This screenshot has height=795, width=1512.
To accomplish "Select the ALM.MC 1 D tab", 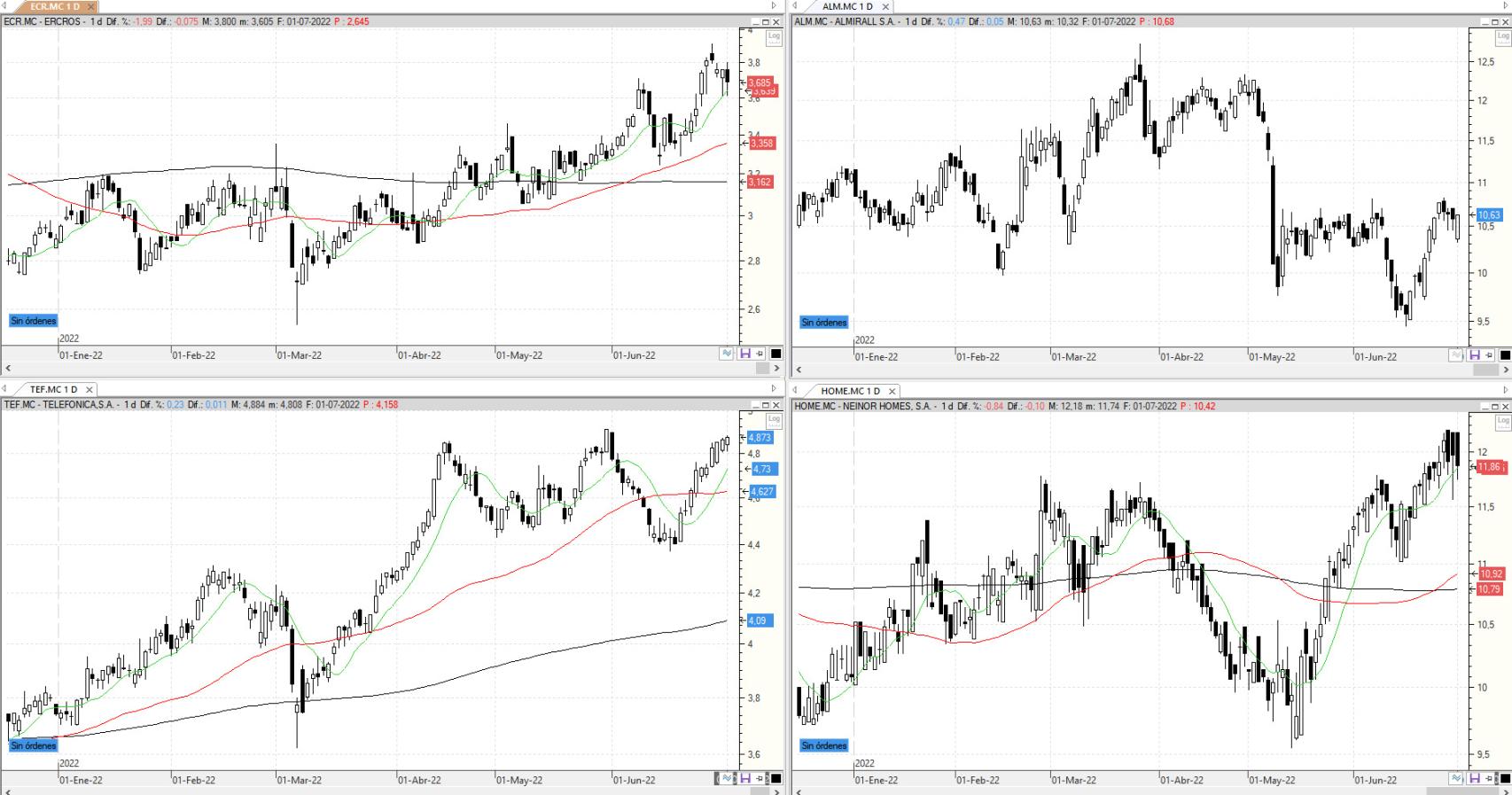I will click(848, 6).
